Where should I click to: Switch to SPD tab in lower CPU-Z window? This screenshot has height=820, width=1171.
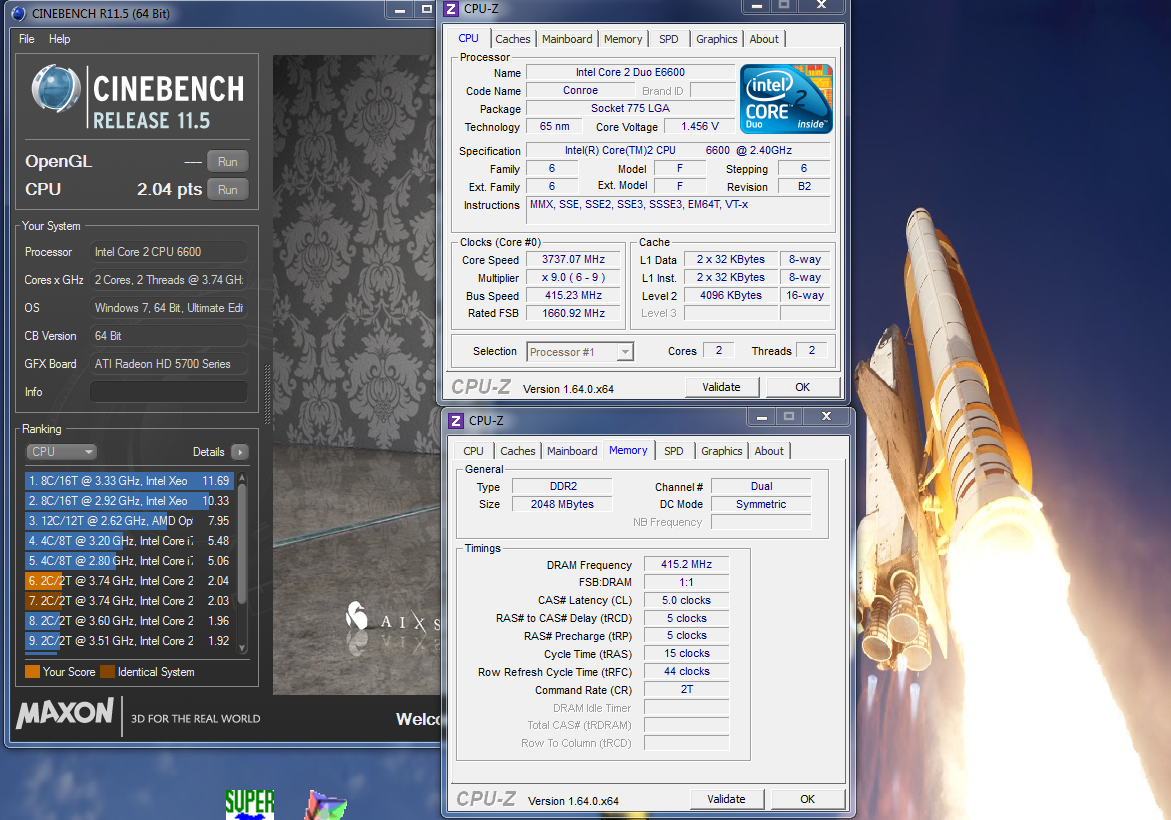(x=674, y=451)
